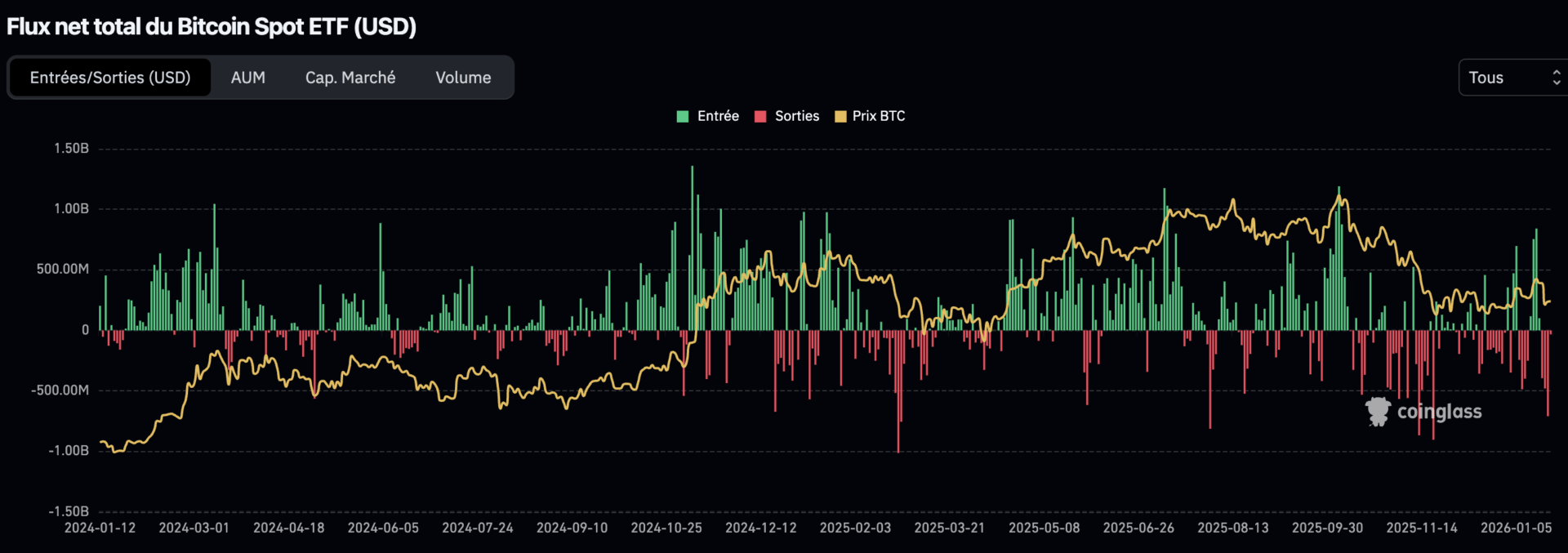Click the red Sorties legend square
Screen dimensions: 1568x553
(760, 116)
